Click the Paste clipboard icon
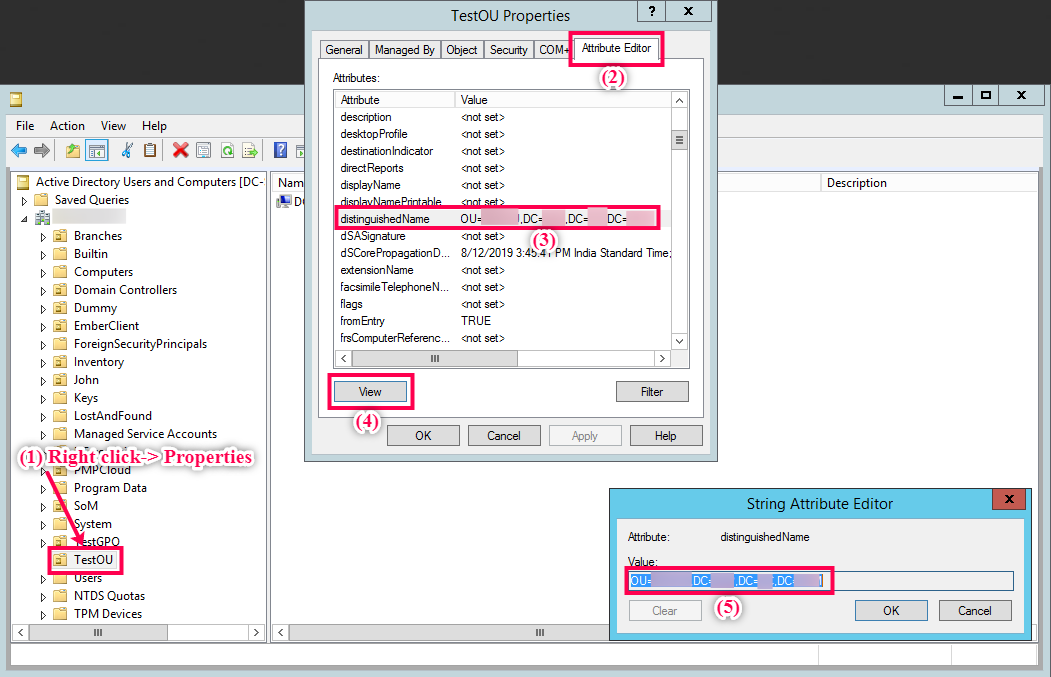Screen dimensions: 1051x677 coord(150,150)
